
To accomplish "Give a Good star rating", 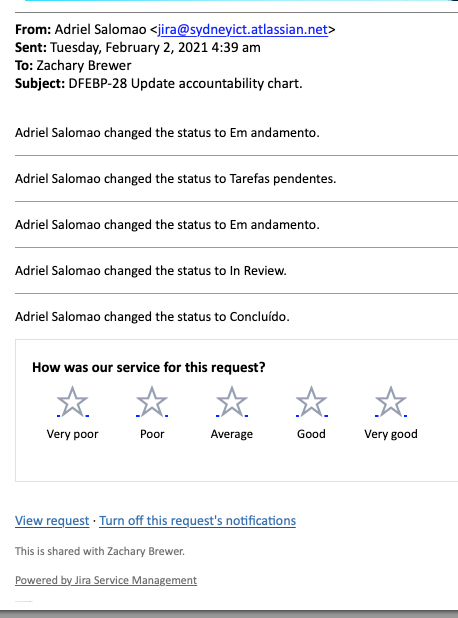I will pyautogui.click(x=311, y=402).
